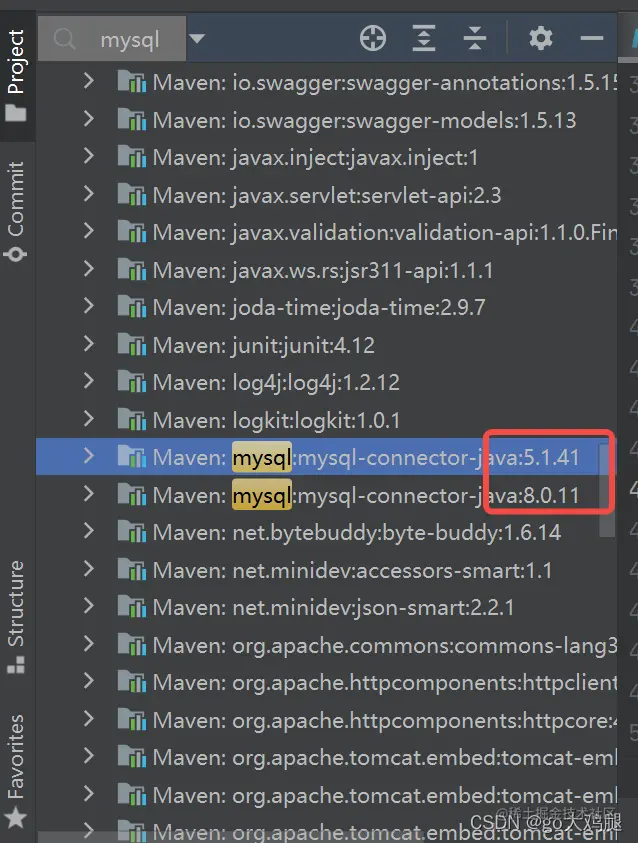This screenshot has width=638, height=843.
Task: Expand the swagger-models:1.5.13 library node
Action: (89, 119)
